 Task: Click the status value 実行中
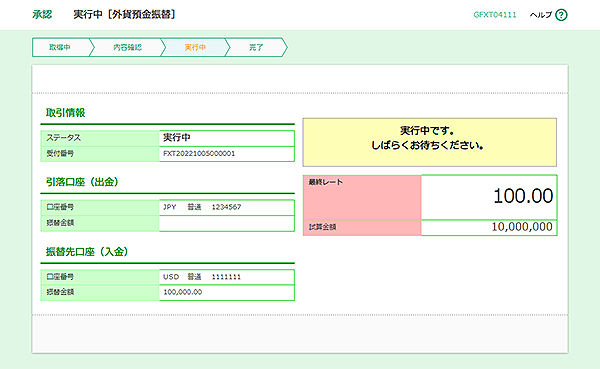click(x=177, y=137)
